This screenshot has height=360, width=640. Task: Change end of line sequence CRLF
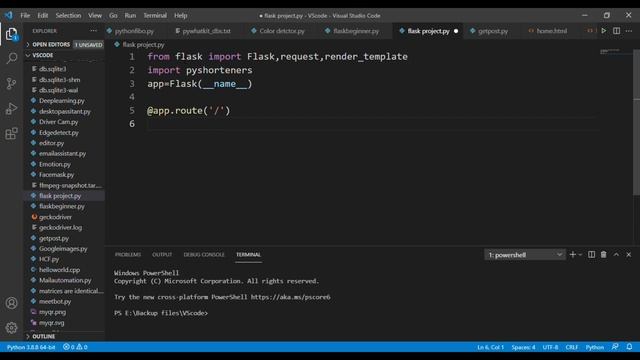[571, 347]
